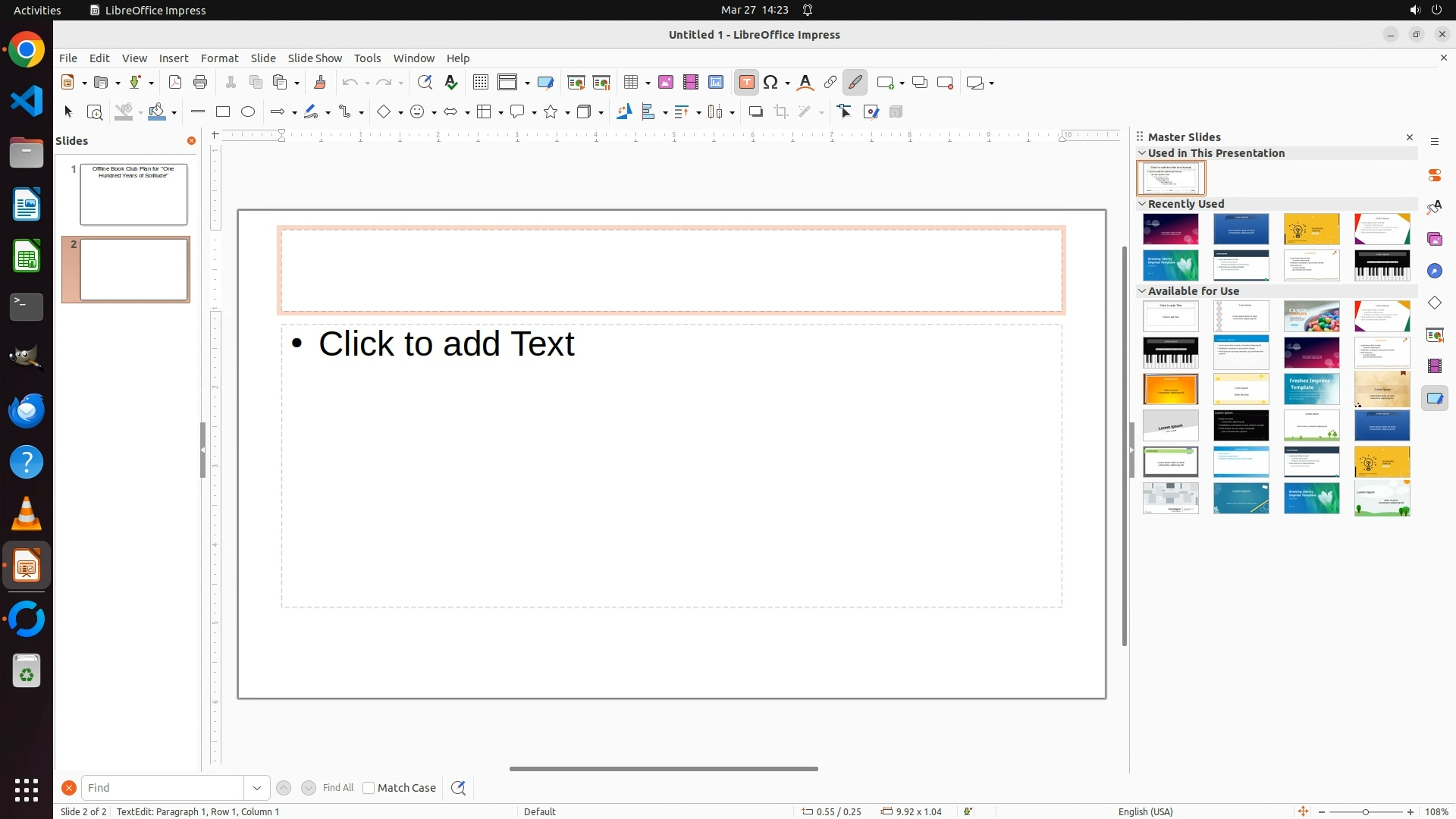Select the Ellipse shape tool
Image resolution: width=1456 pixels, height=819 pixels.
[248, 112]
